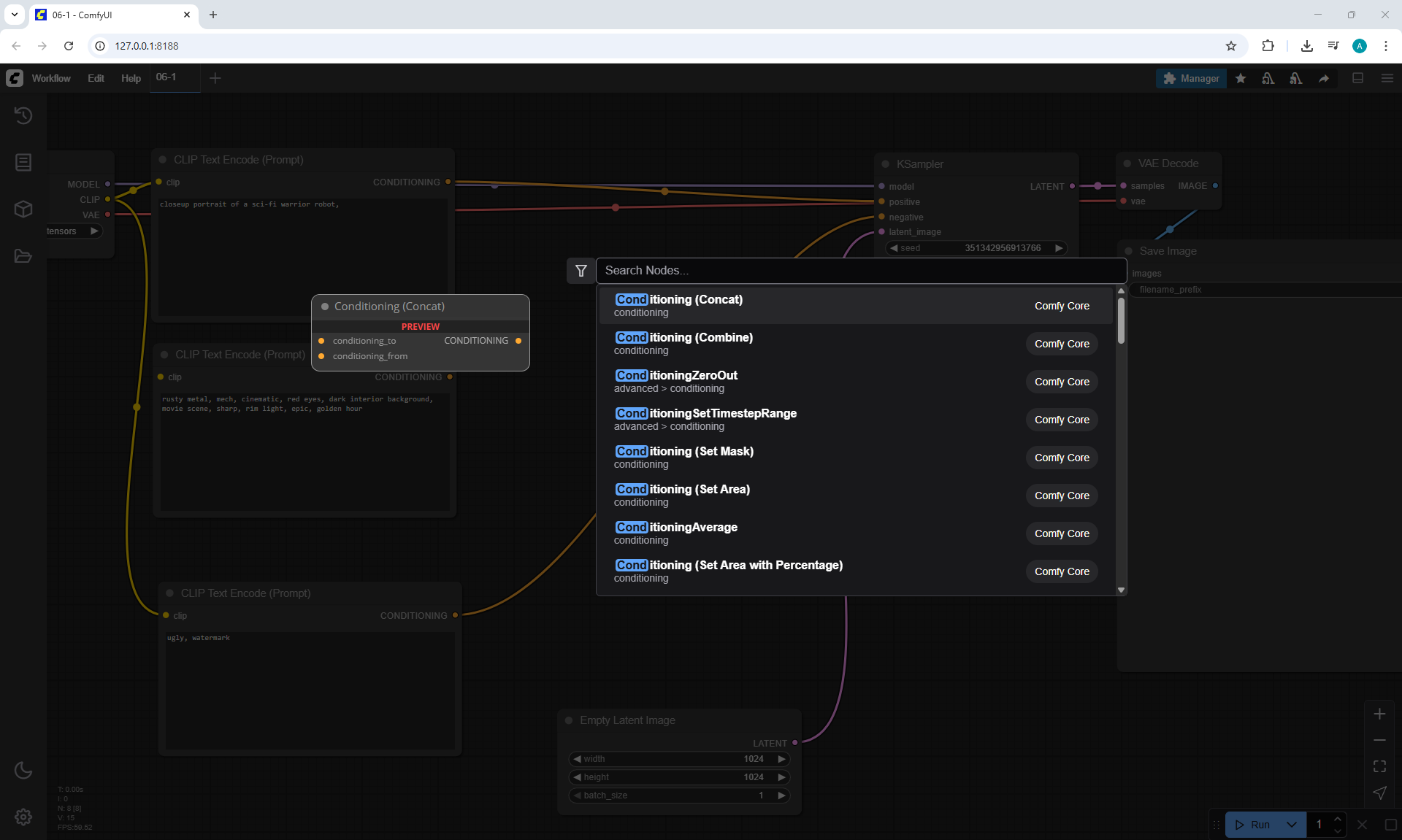Open the Run button dropdown arrow
The height and width of the screenshot is (840, 1402).
[1292, 825]
